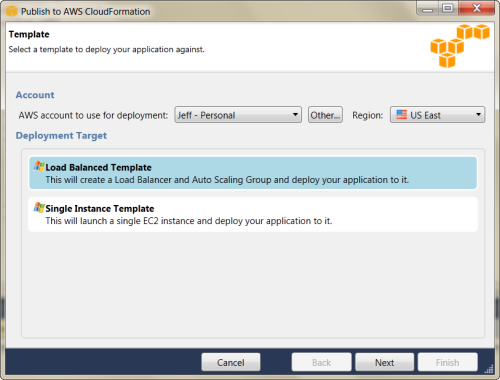The width and height of the screenshot is (500, 380).
Task: Click the Cancel button
Action: coord(231,362)
